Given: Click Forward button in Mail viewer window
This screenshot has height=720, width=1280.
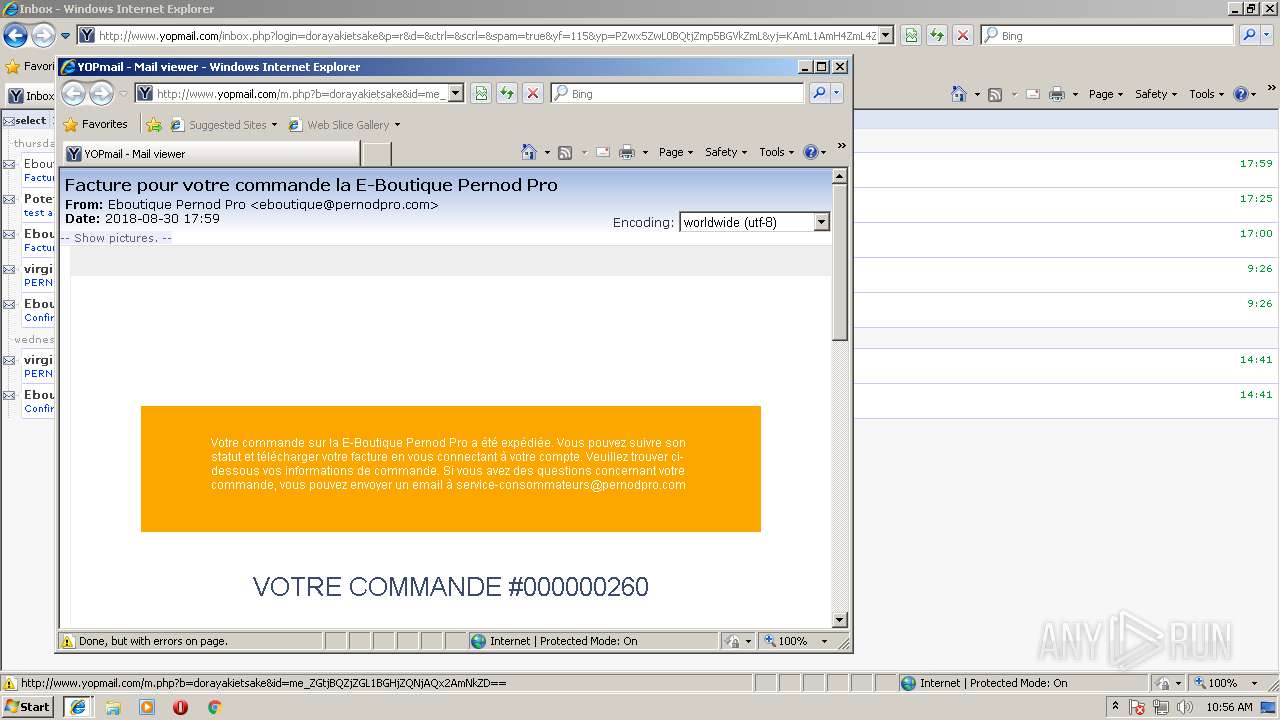Looking at the screenshot, I should [x=101, y=94].
